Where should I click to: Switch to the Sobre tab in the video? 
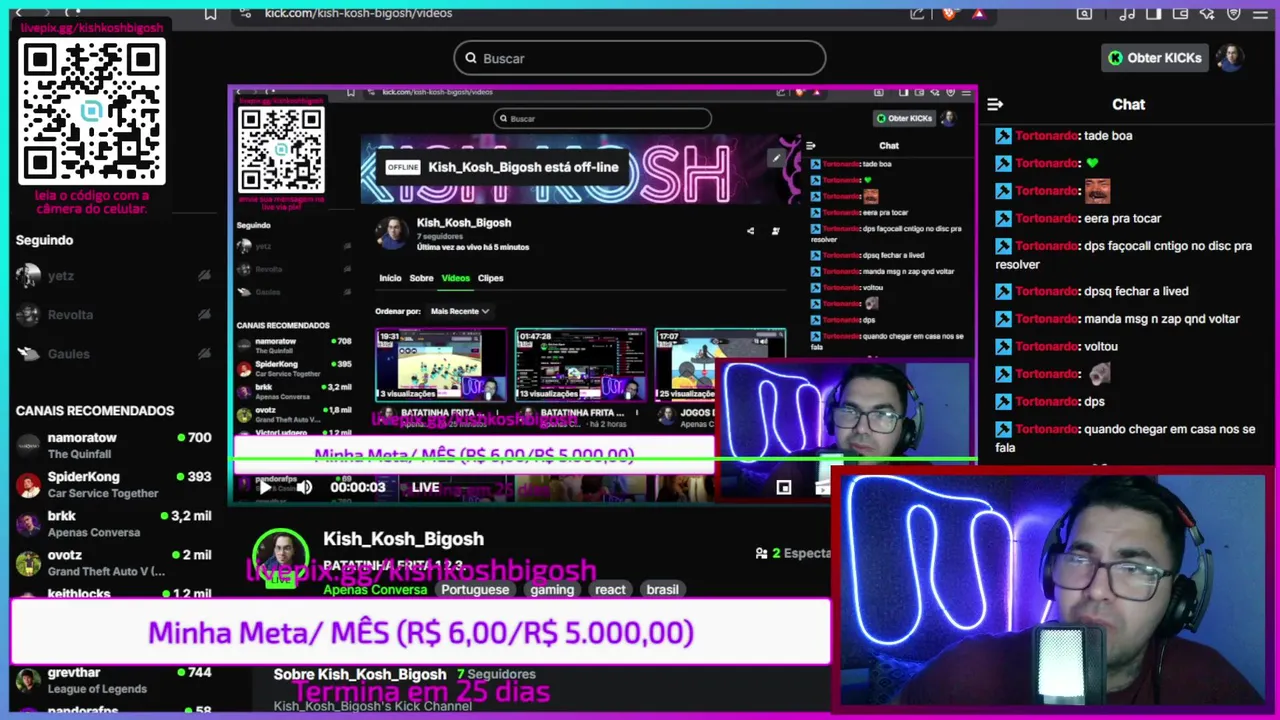click(421, 278)
